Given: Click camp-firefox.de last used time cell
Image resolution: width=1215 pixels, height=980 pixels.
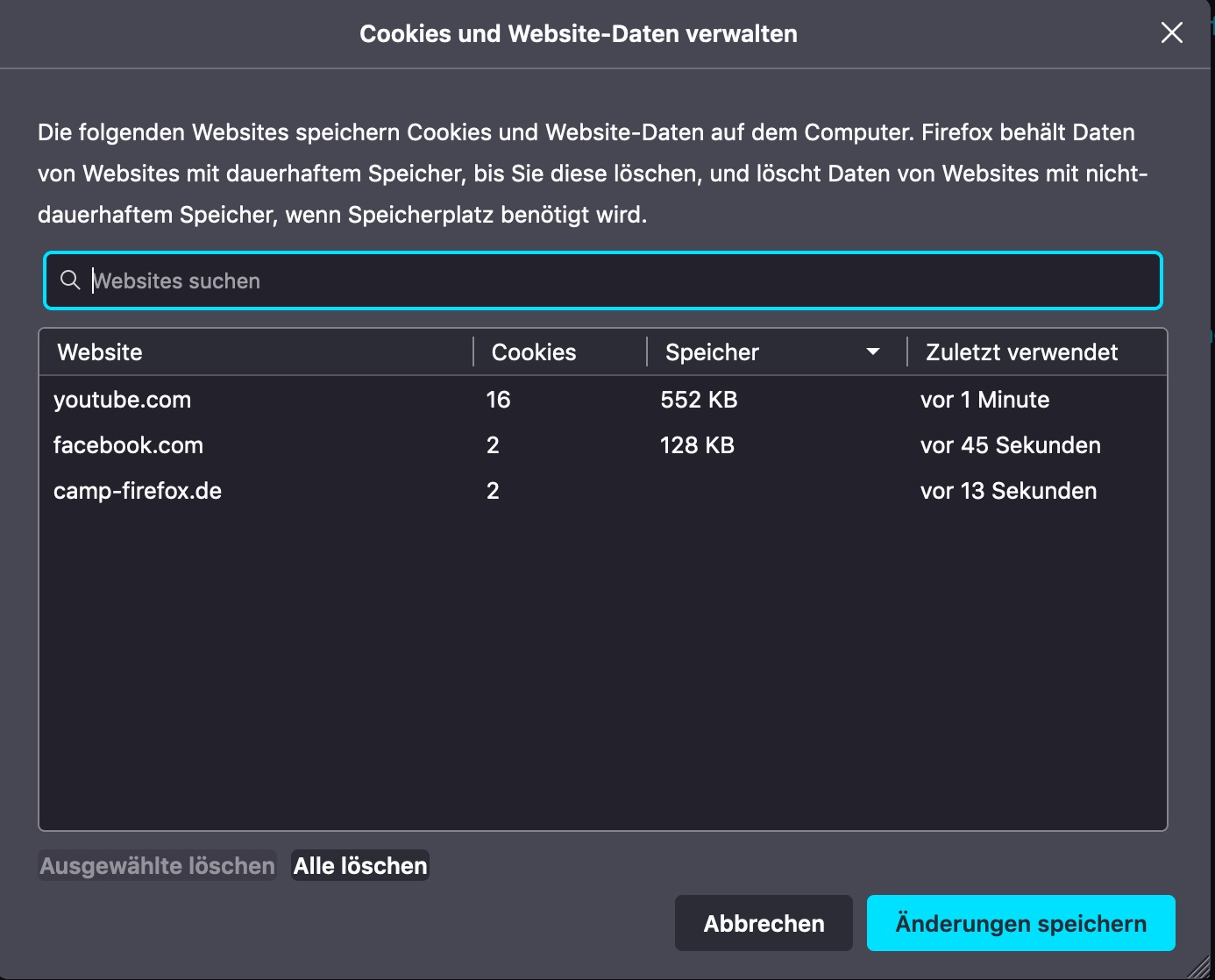Looking at the screenshot, I should tap(1008, 491).
